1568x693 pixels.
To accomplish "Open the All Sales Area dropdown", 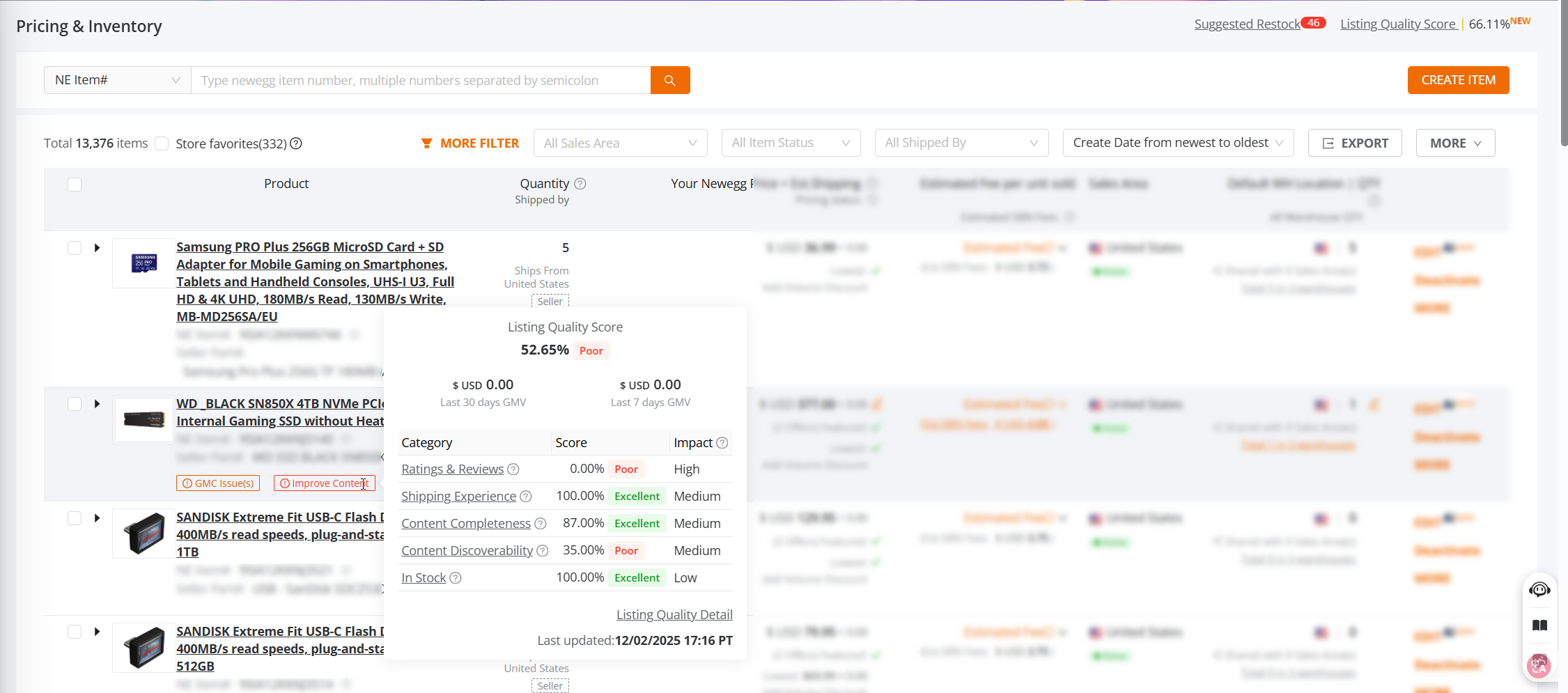I will point(620,143).
